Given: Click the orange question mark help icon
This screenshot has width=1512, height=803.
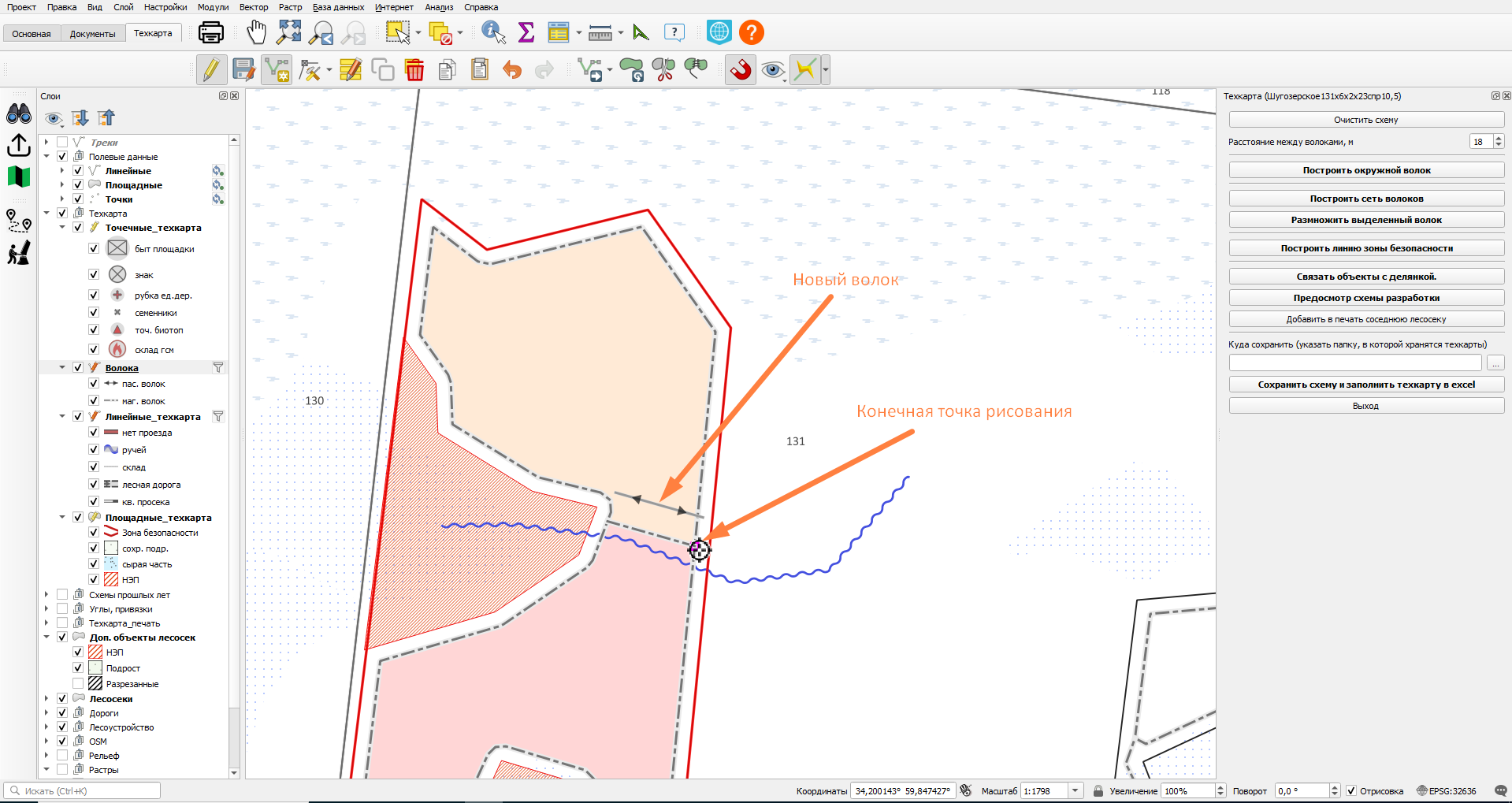Looking at the screenshot, I should [752, 32].
